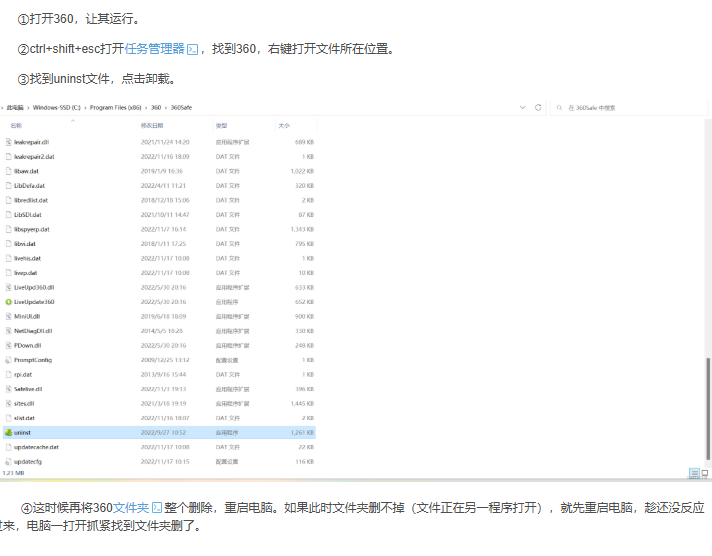Click the 1,022 KB size of libaw.dat
The height and width of the screenshot is (556, 712).
pyautogui.click(x=302, y=171)
